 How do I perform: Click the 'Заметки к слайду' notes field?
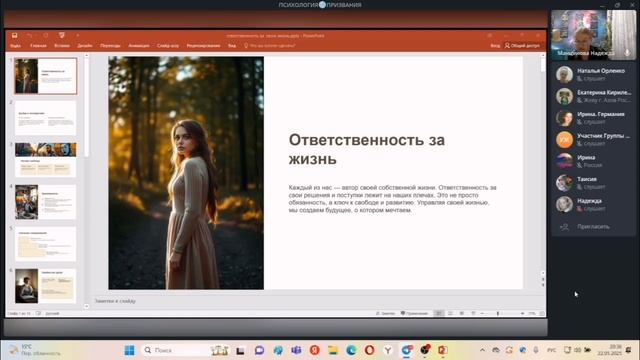pyautogui.click(x=115, y=301)
